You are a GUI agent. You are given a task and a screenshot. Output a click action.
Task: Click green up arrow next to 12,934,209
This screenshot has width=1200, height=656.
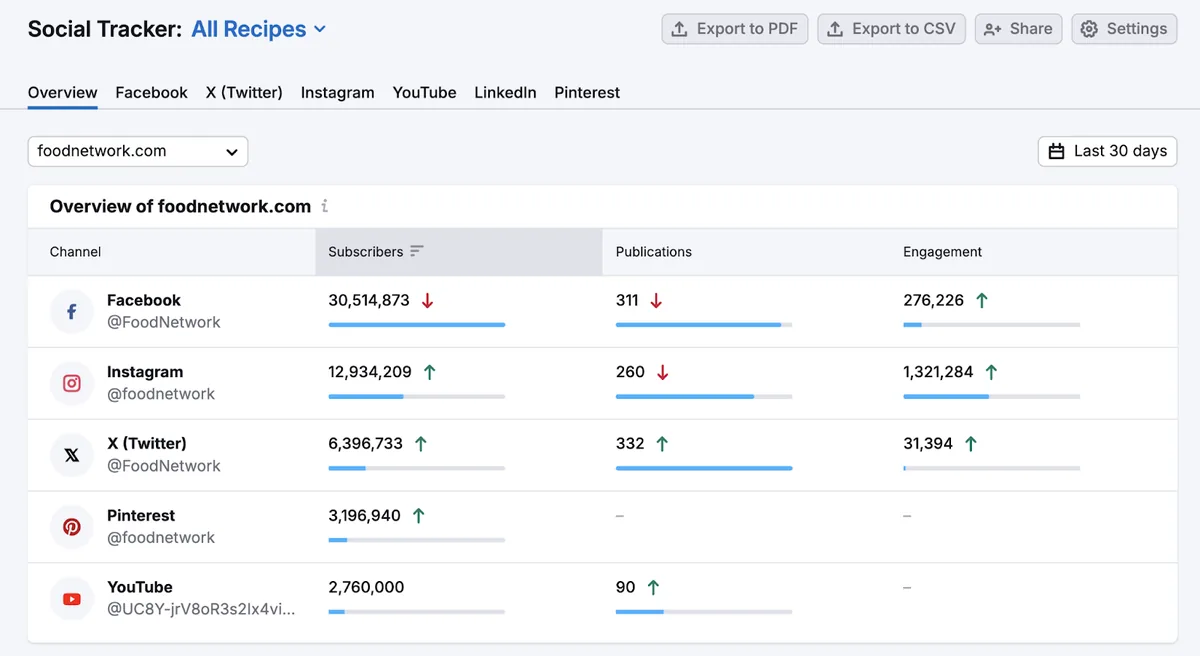click(x=430, y=372)
